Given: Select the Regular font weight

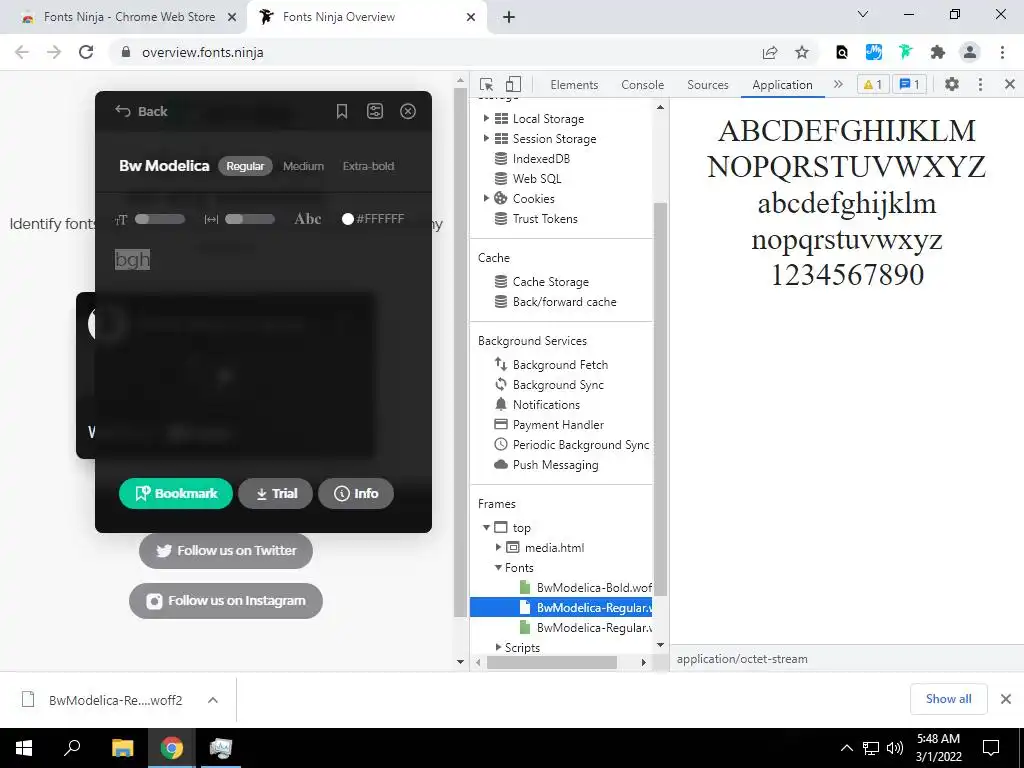Looking at the screenshot, I should point(245,166).
